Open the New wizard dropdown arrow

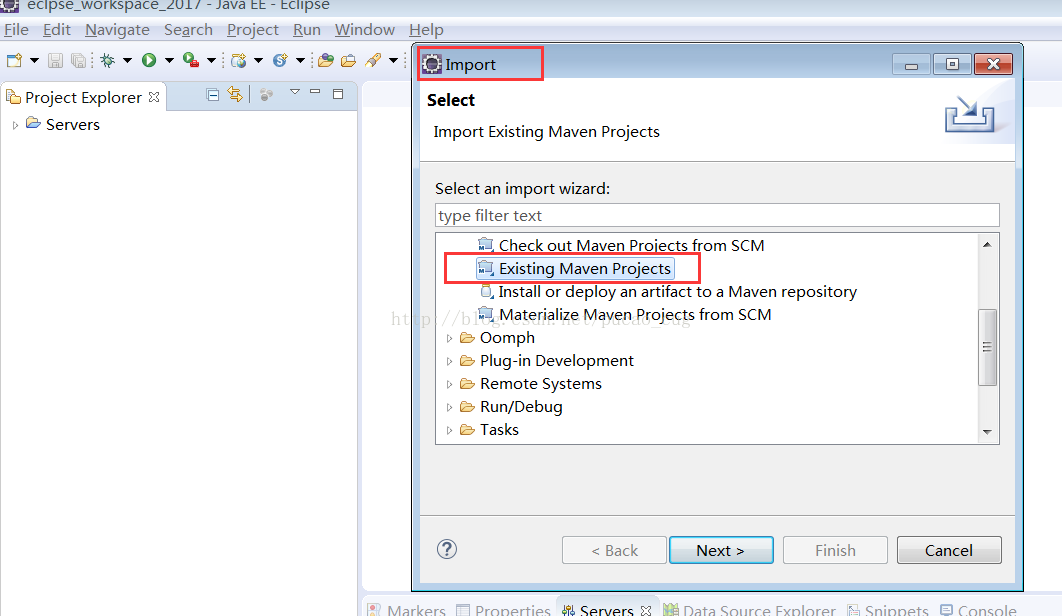pos(34,61)
